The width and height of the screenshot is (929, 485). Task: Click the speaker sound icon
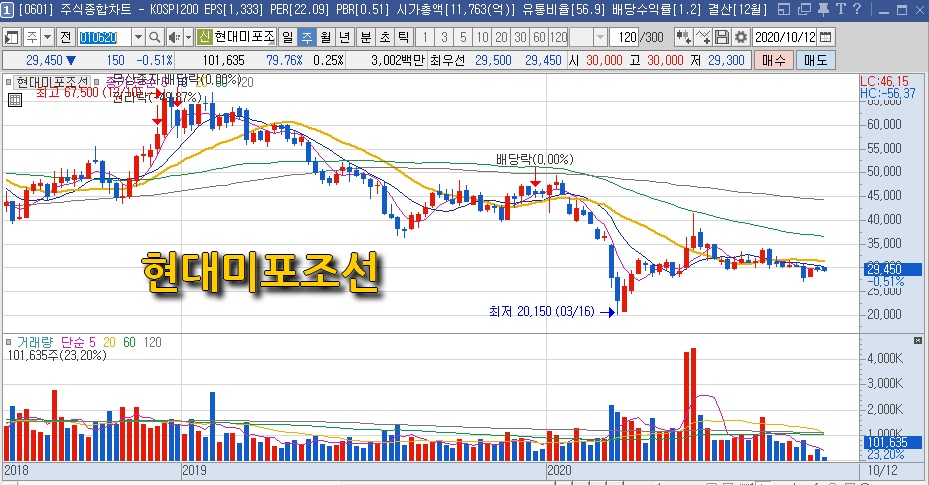click(x=174, y=37)
